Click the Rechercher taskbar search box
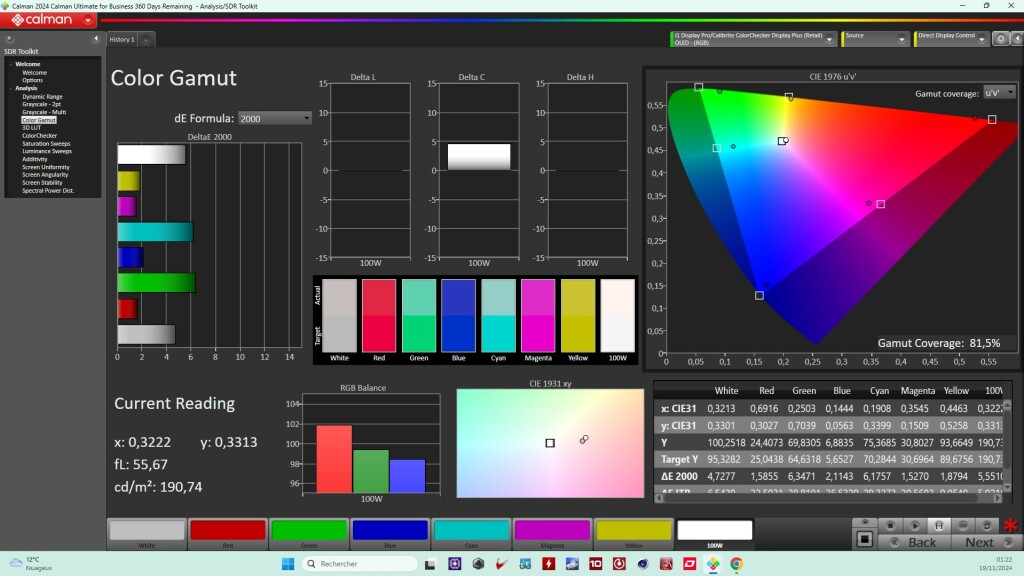This screenshot has height=576, width=1024. point(359,564)
